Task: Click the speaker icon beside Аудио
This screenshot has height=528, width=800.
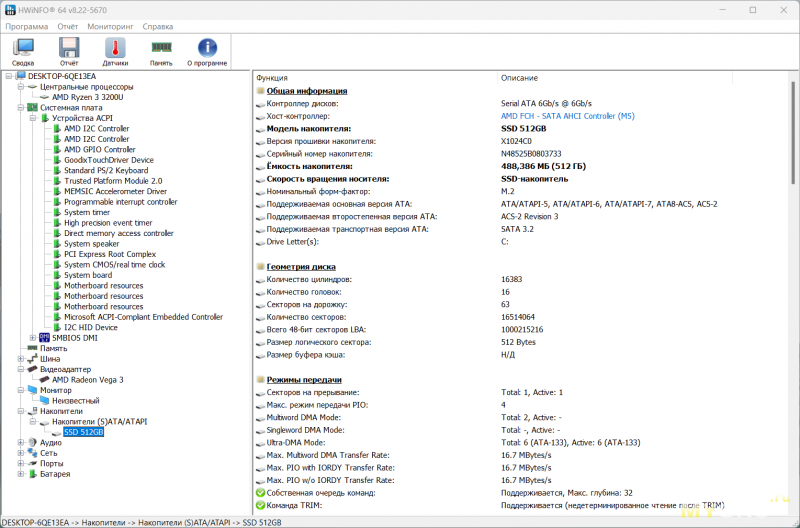Action: point(33,442)
